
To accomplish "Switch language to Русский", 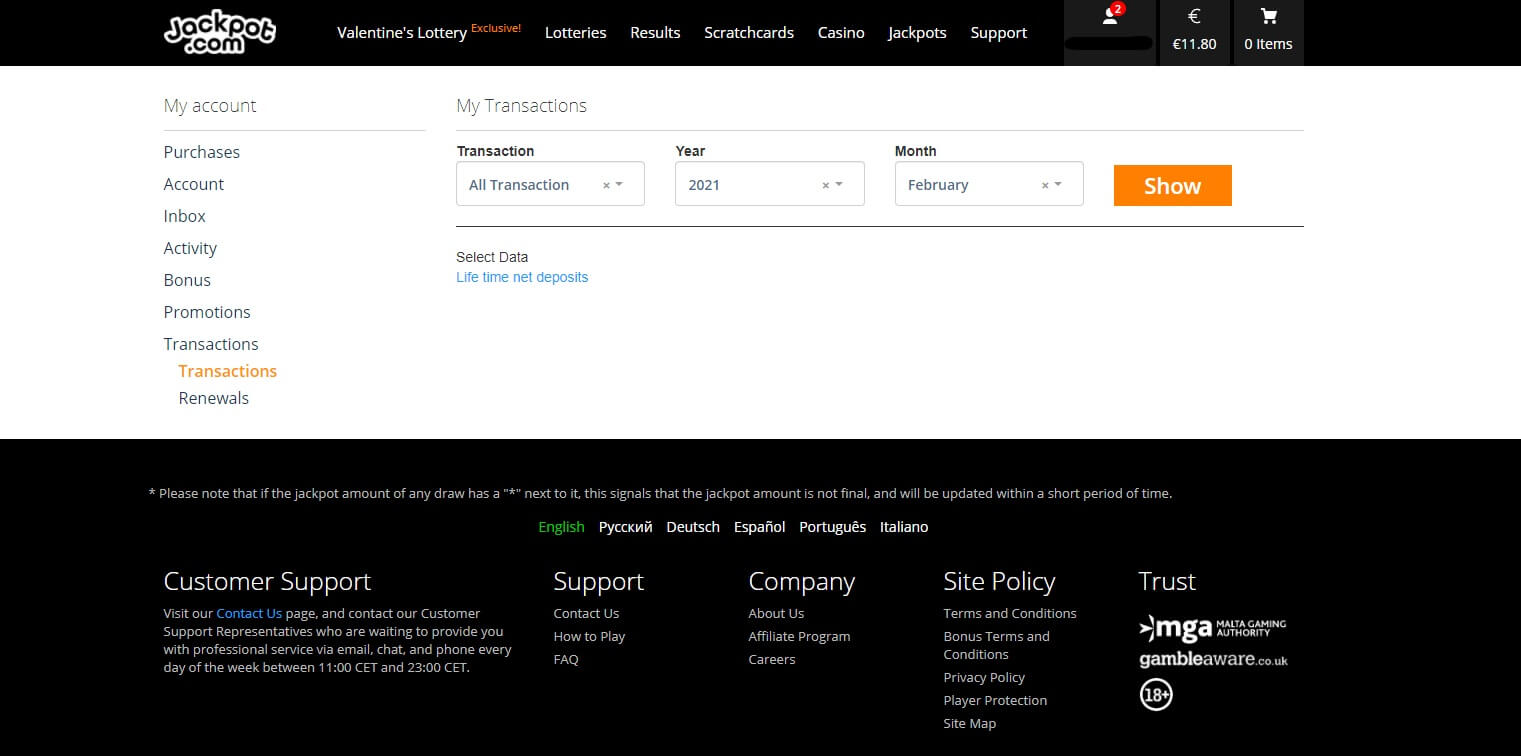I will [x=626, y=527].
